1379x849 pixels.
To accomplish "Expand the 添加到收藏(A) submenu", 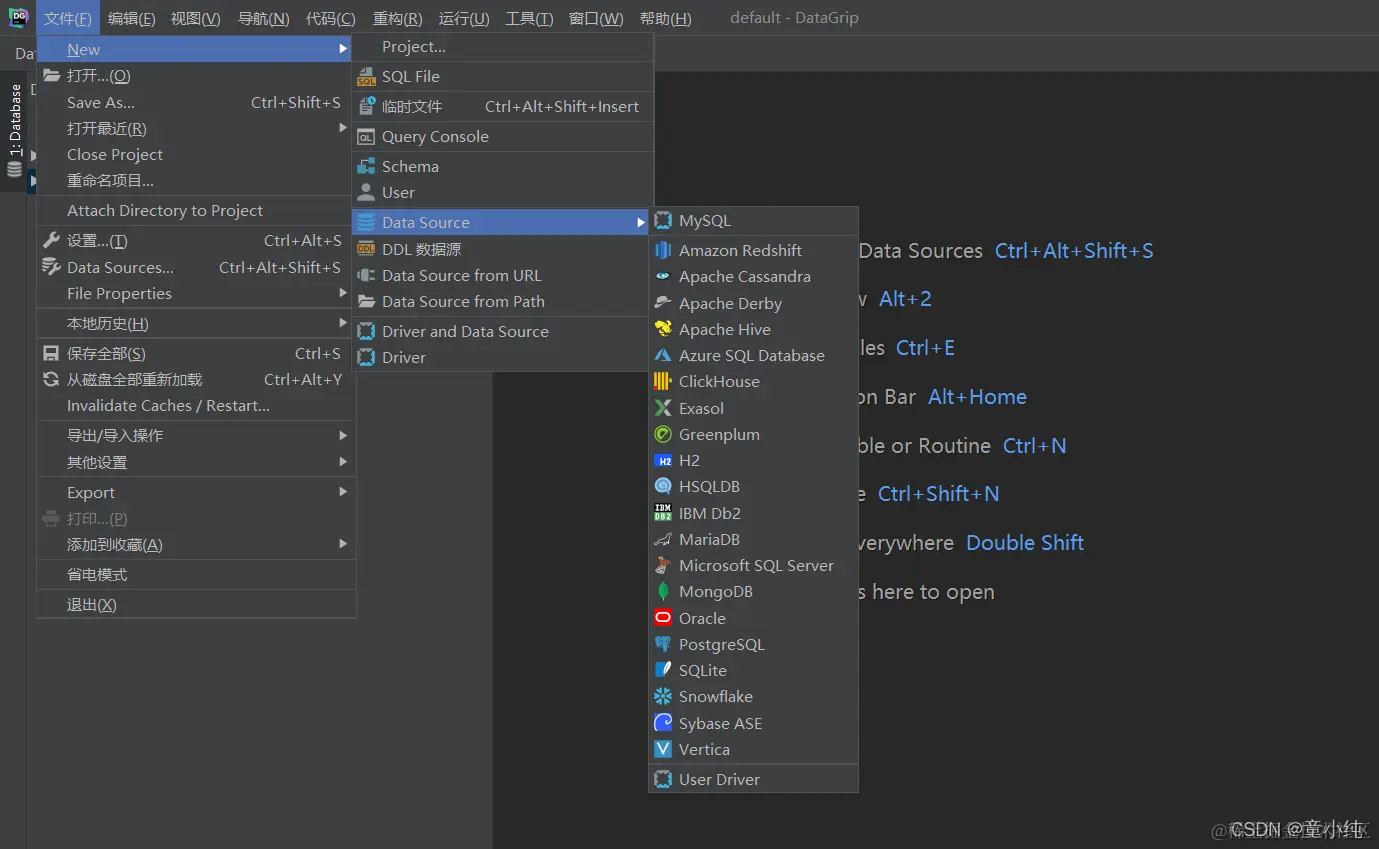I will 343,544.
